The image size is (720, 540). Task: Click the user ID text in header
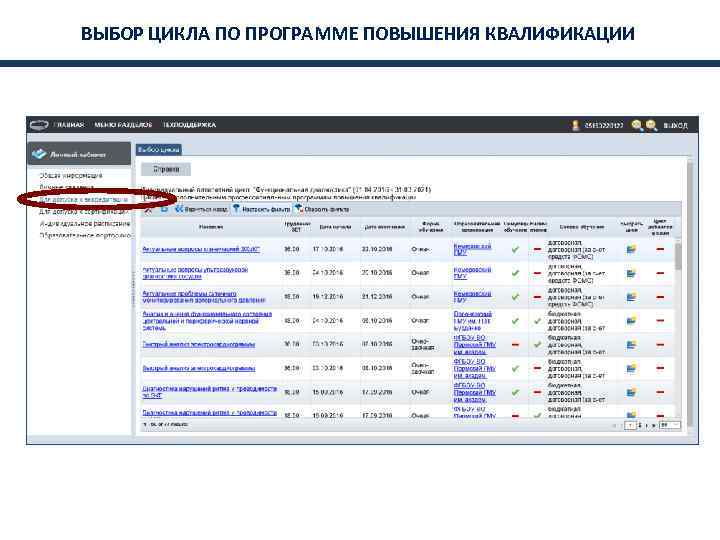click(603, 125)
